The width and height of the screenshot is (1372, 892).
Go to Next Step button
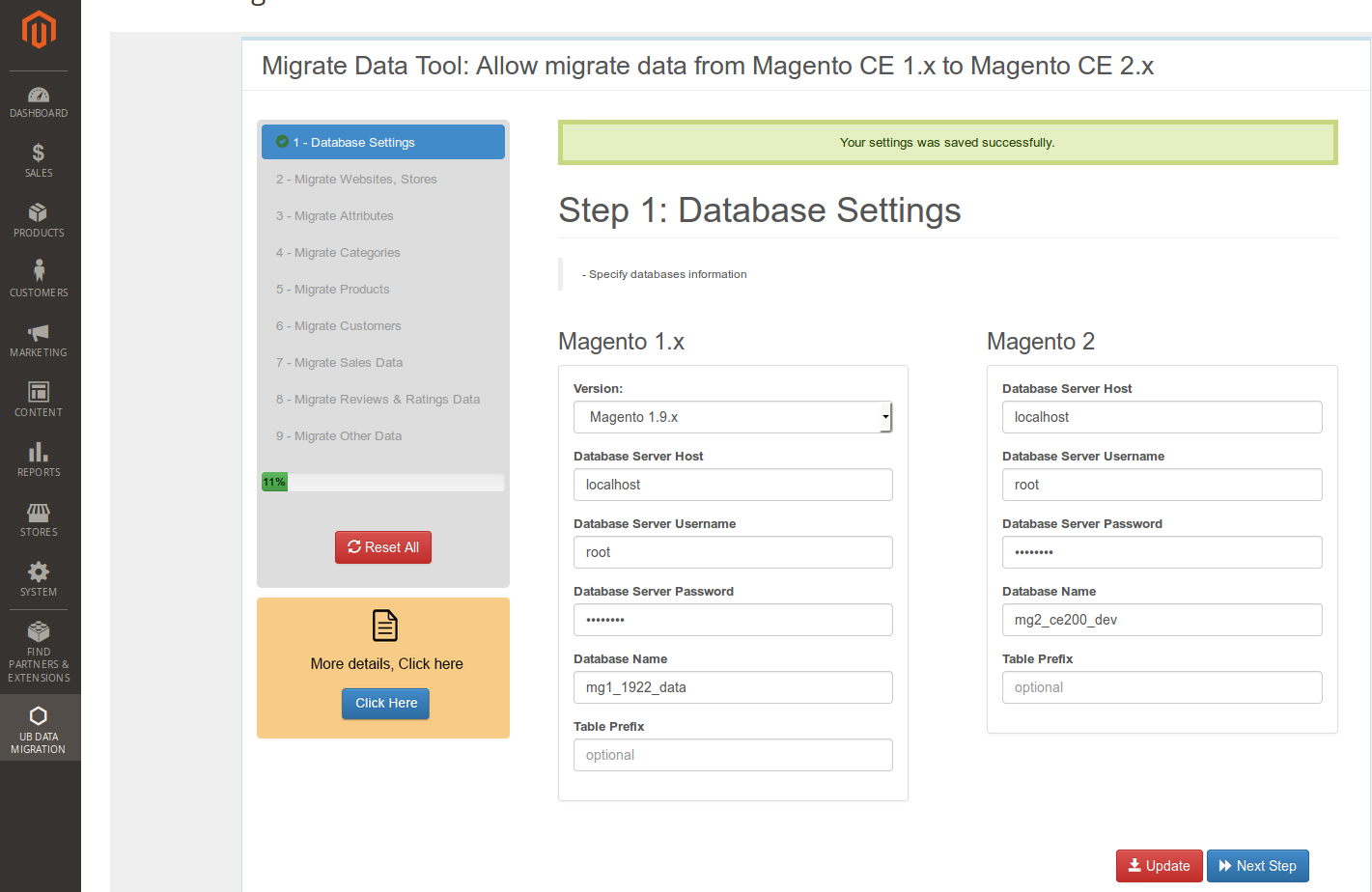(1258, 866)
